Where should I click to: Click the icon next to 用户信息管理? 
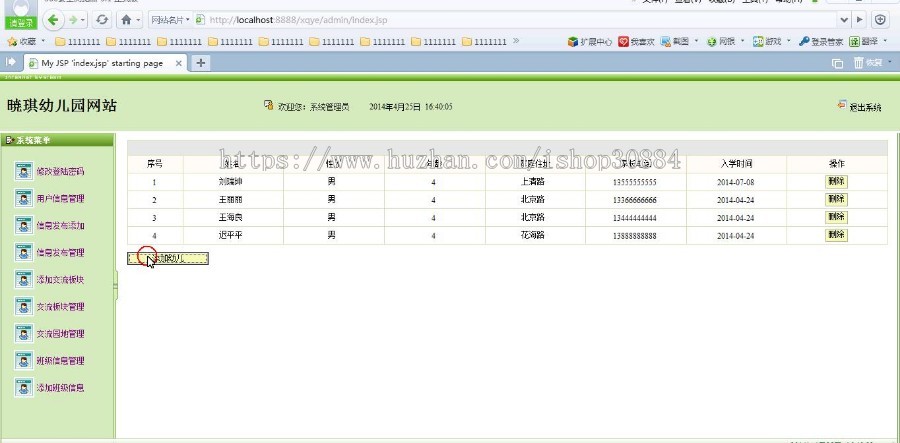[x=24, y=199]
